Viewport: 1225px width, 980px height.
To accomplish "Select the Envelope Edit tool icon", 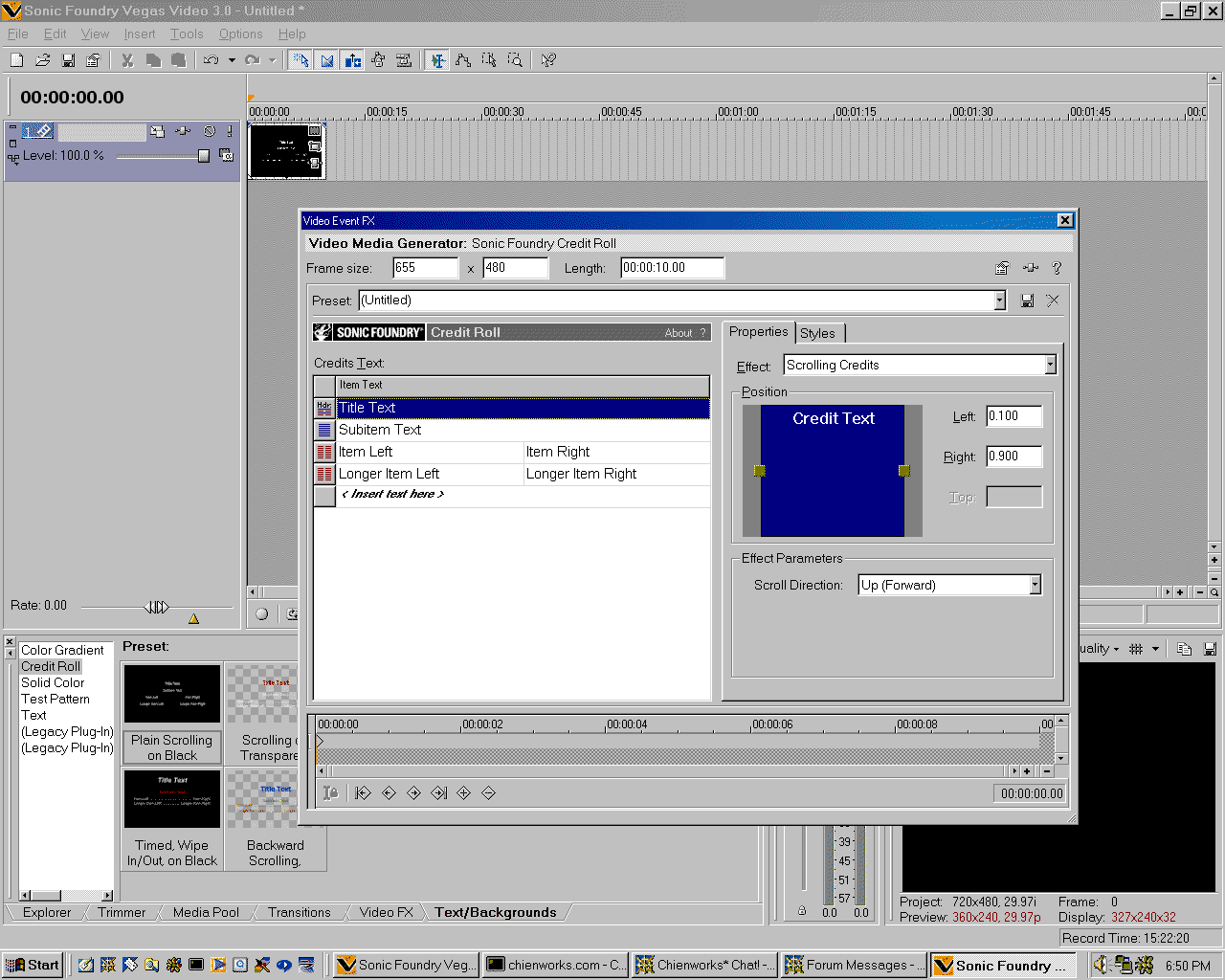I will click(x=463, y=60).
